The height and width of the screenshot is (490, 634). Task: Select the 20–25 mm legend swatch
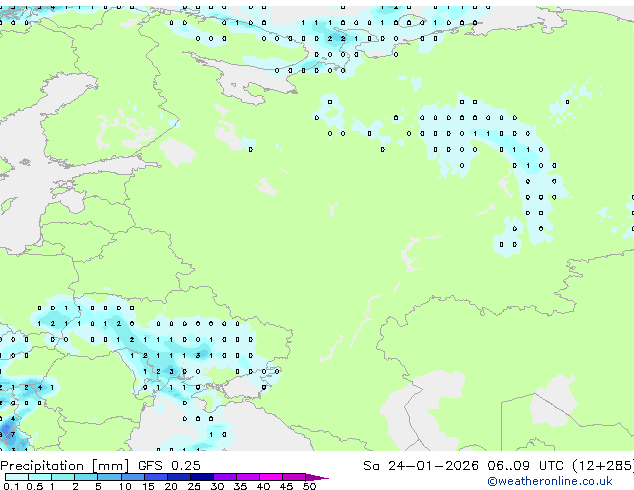(179, 477)
